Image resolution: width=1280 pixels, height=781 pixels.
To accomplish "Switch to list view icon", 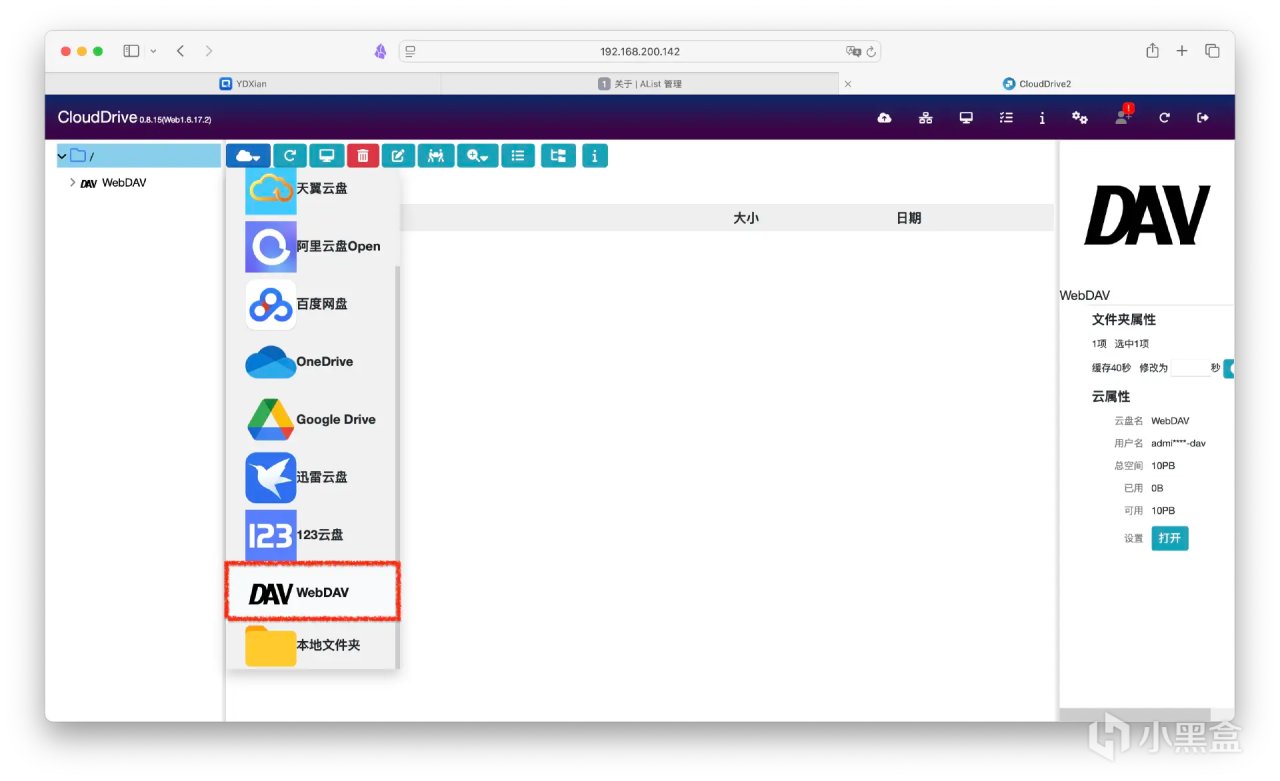I will (518, 155).
